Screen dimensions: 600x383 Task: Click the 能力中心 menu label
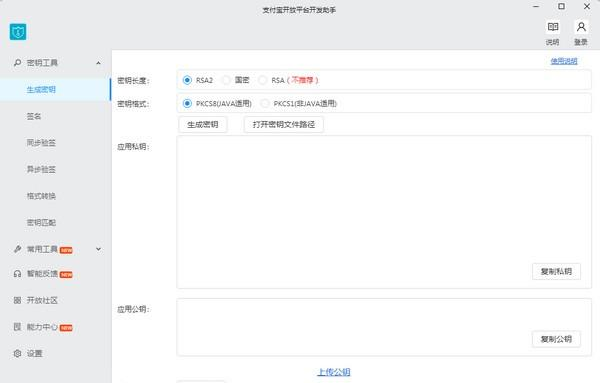tap(42, 327)
